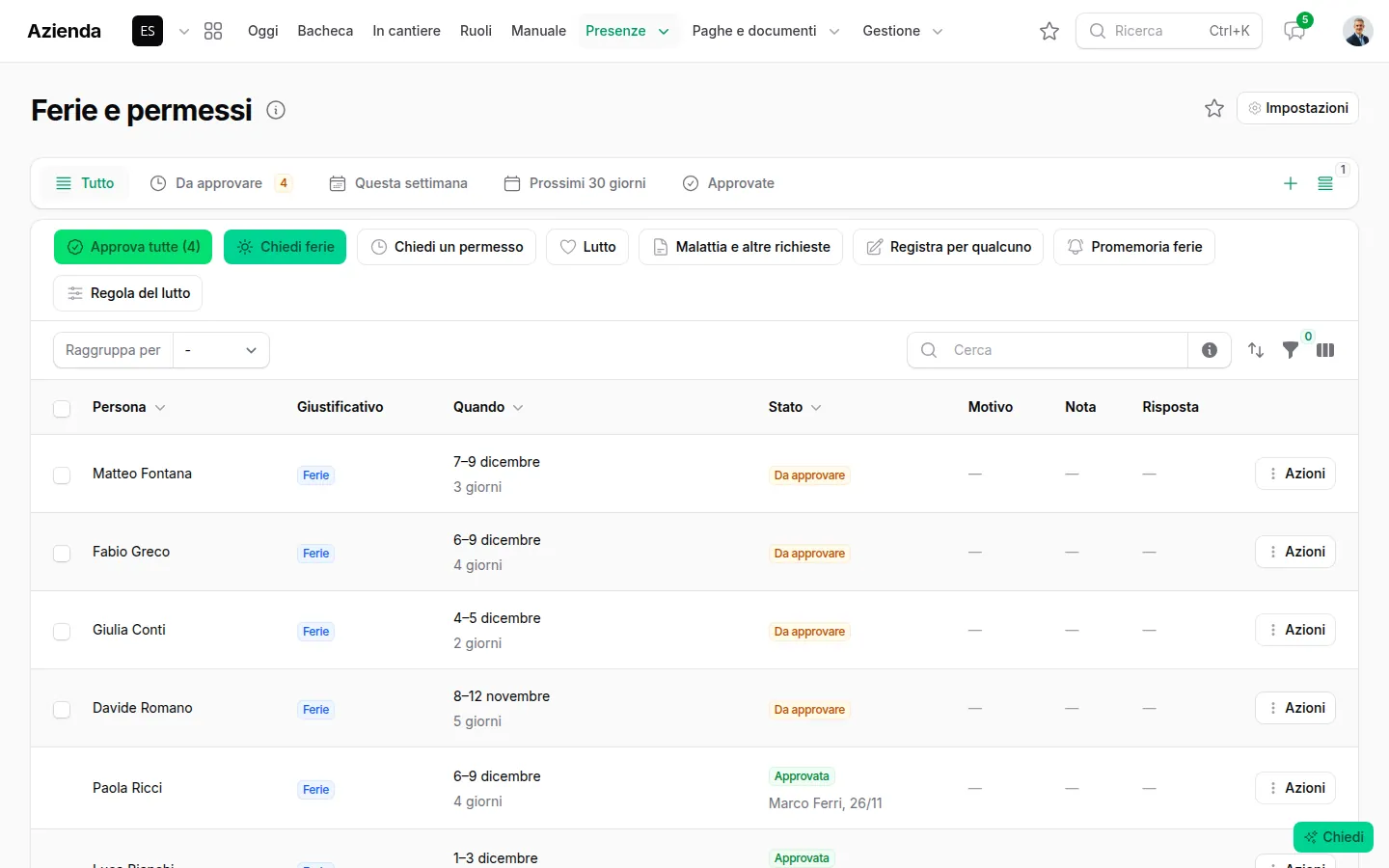Screen dimensions: 1389x868
Task: Tick the checkbox for Matteo Fontana
Action: tap(62, 475)
